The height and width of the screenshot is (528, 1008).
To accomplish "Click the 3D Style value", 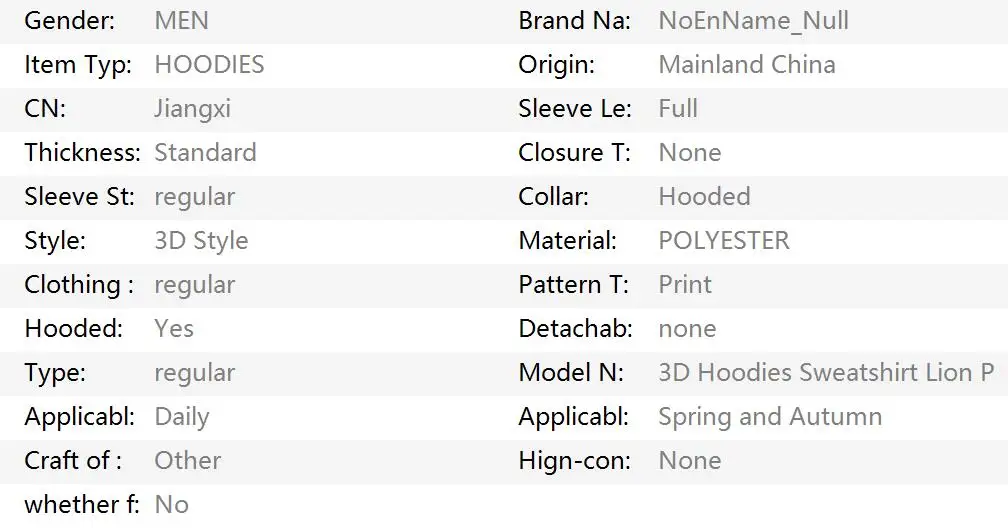I will (201, 241).
